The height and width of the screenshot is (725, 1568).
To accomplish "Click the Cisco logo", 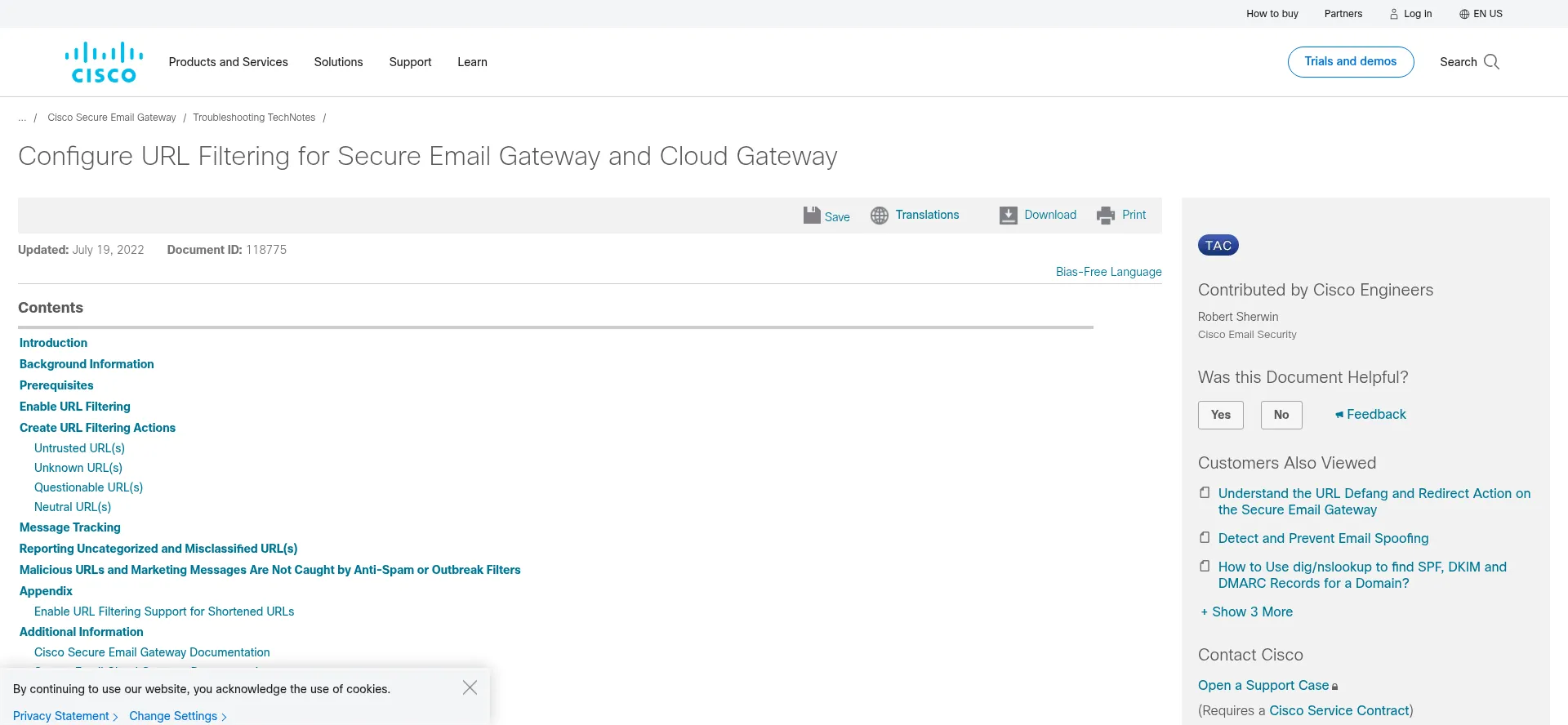I will pos(104,62).
